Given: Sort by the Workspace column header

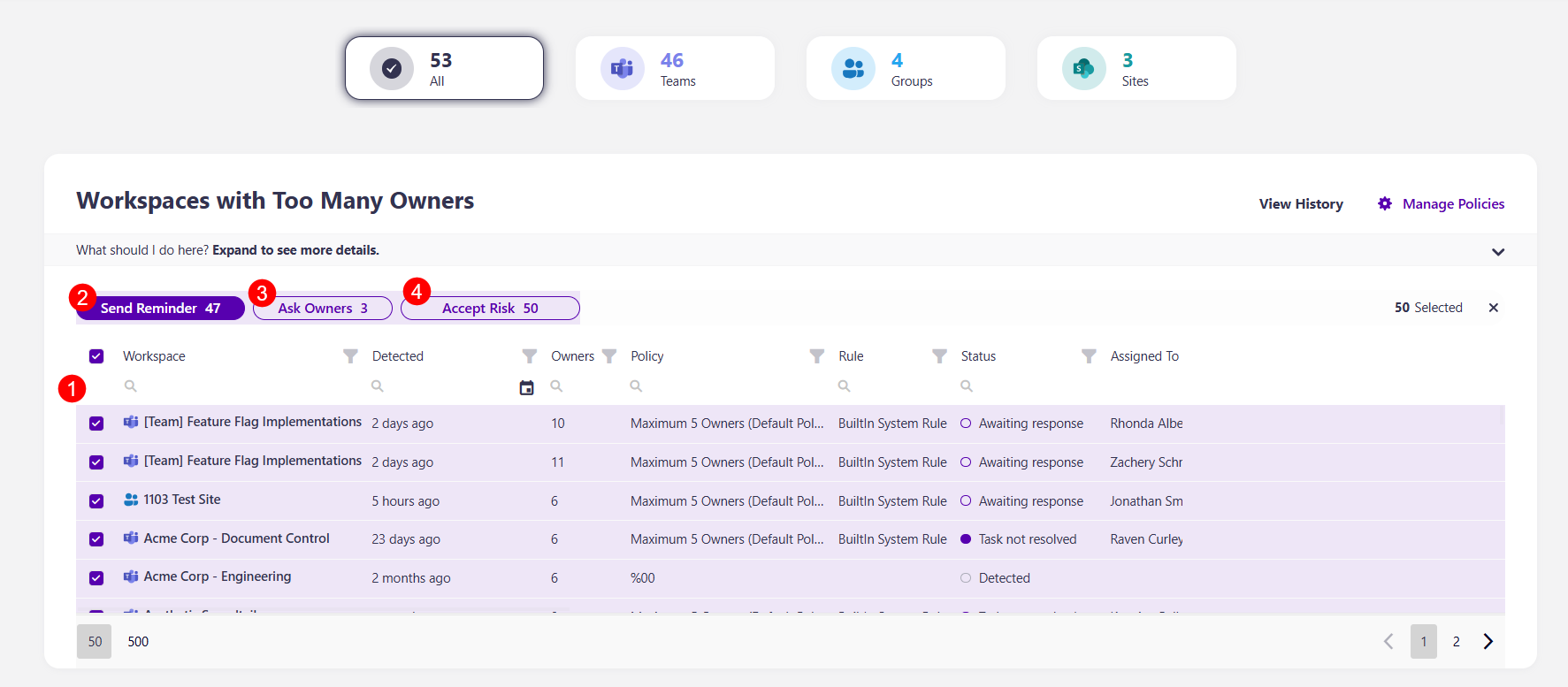Looking at the screenshot, I should coord(154,356).
